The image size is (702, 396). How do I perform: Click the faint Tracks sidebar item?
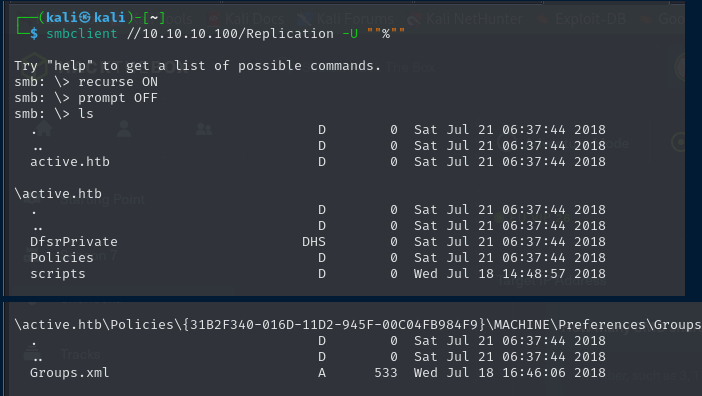click(81, 354)
